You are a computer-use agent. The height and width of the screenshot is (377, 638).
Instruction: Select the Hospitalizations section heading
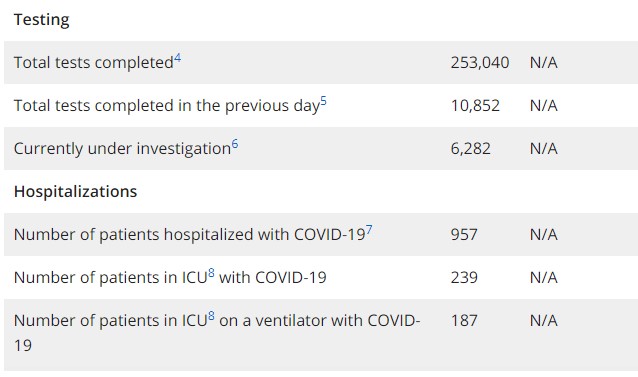coord(75,192)
